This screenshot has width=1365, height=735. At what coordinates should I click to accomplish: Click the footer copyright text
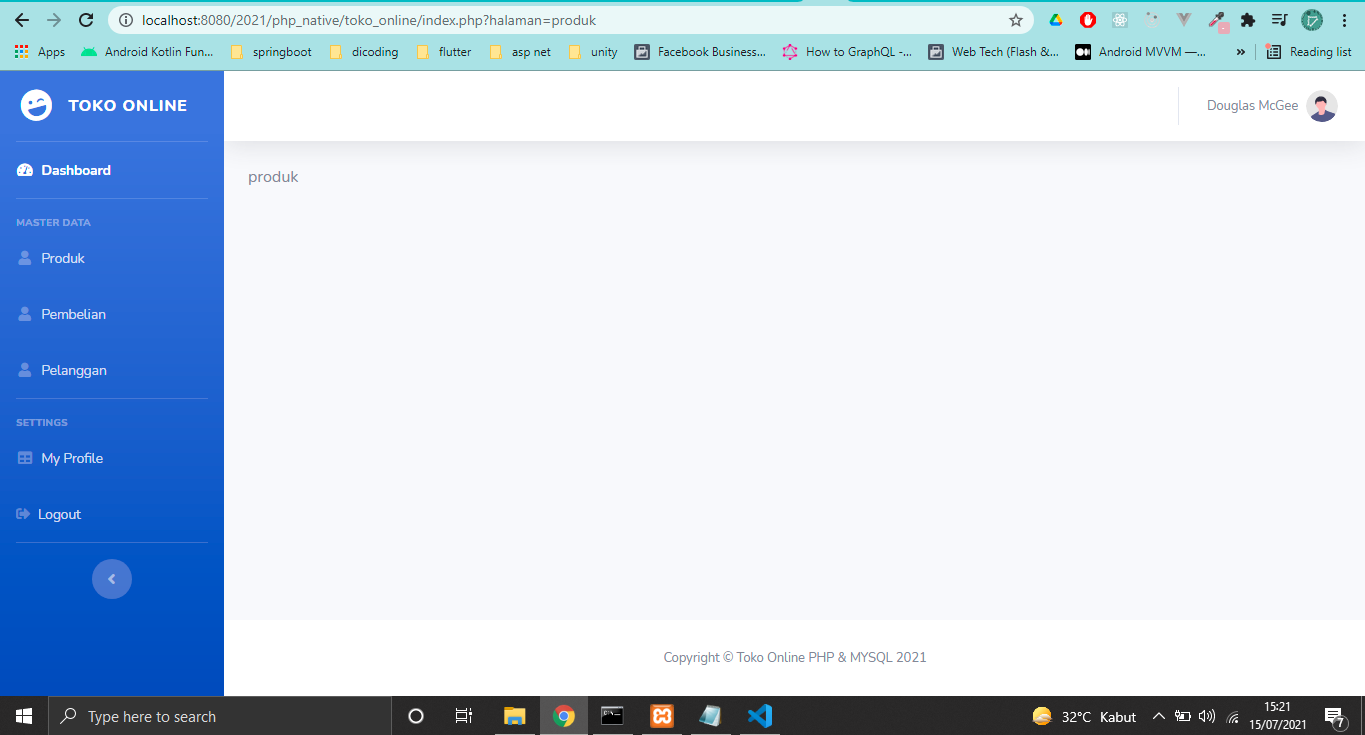(x=795, y=657)
